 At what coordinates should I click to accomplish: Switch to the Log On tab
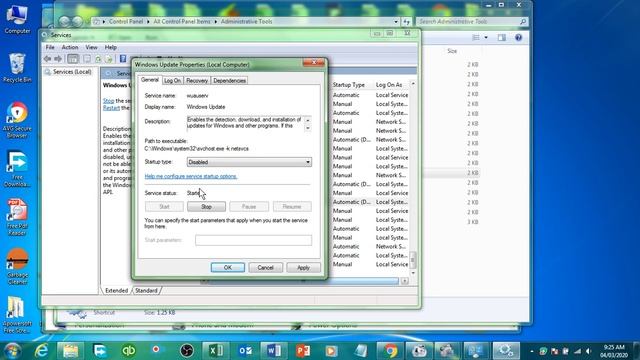(172, 81)
